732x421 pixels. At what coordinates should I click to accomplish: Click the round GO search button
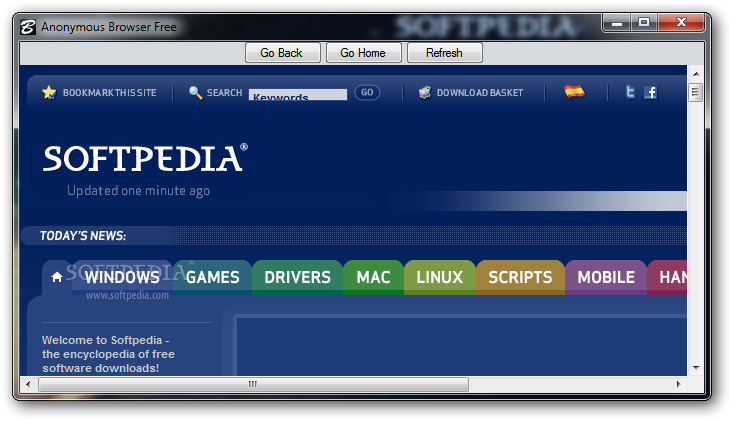[x=367, y=92]
